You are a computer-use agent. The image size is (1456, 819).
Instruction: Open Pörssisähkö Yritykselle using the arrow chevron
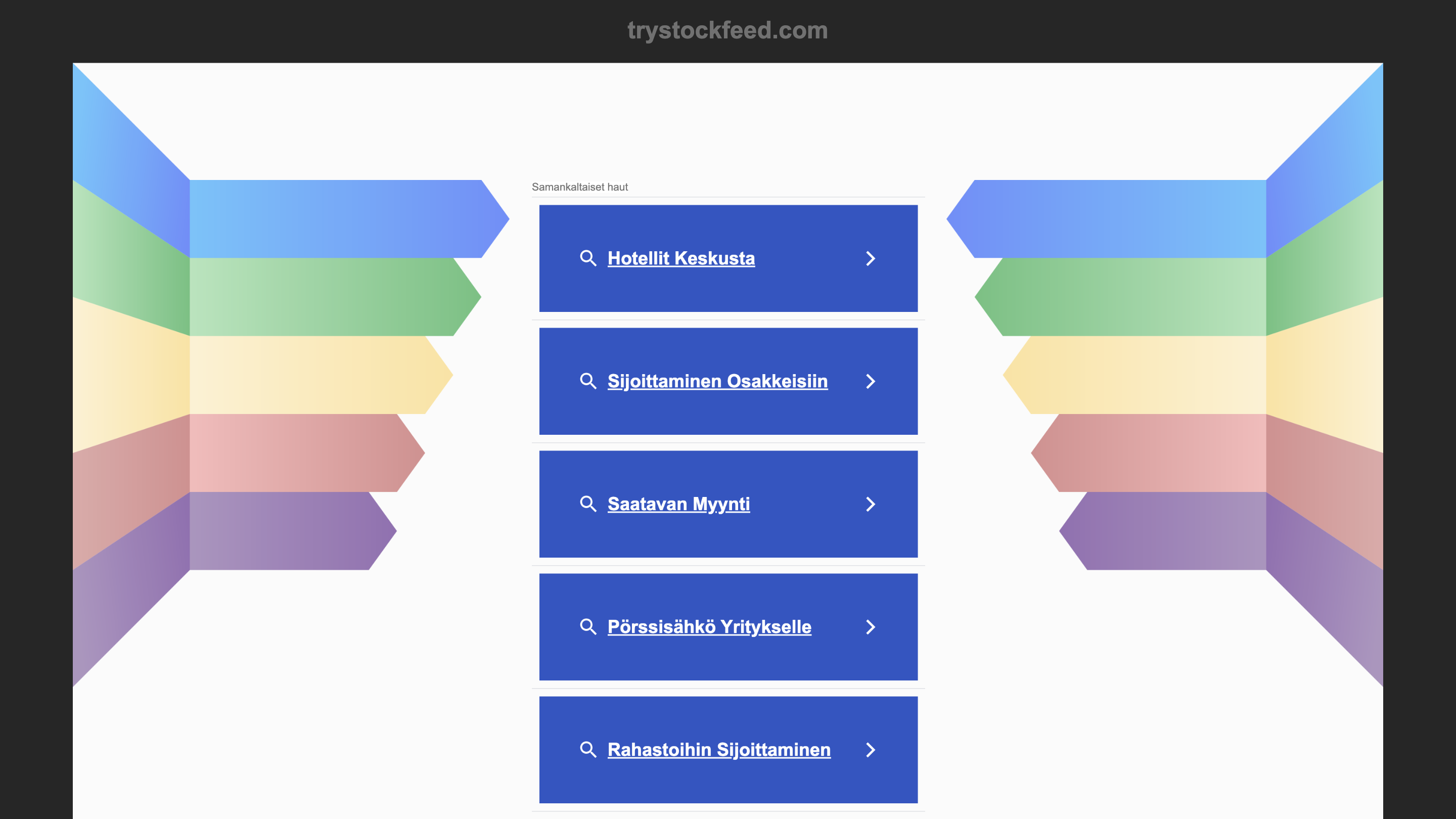(x=871, y=626)
